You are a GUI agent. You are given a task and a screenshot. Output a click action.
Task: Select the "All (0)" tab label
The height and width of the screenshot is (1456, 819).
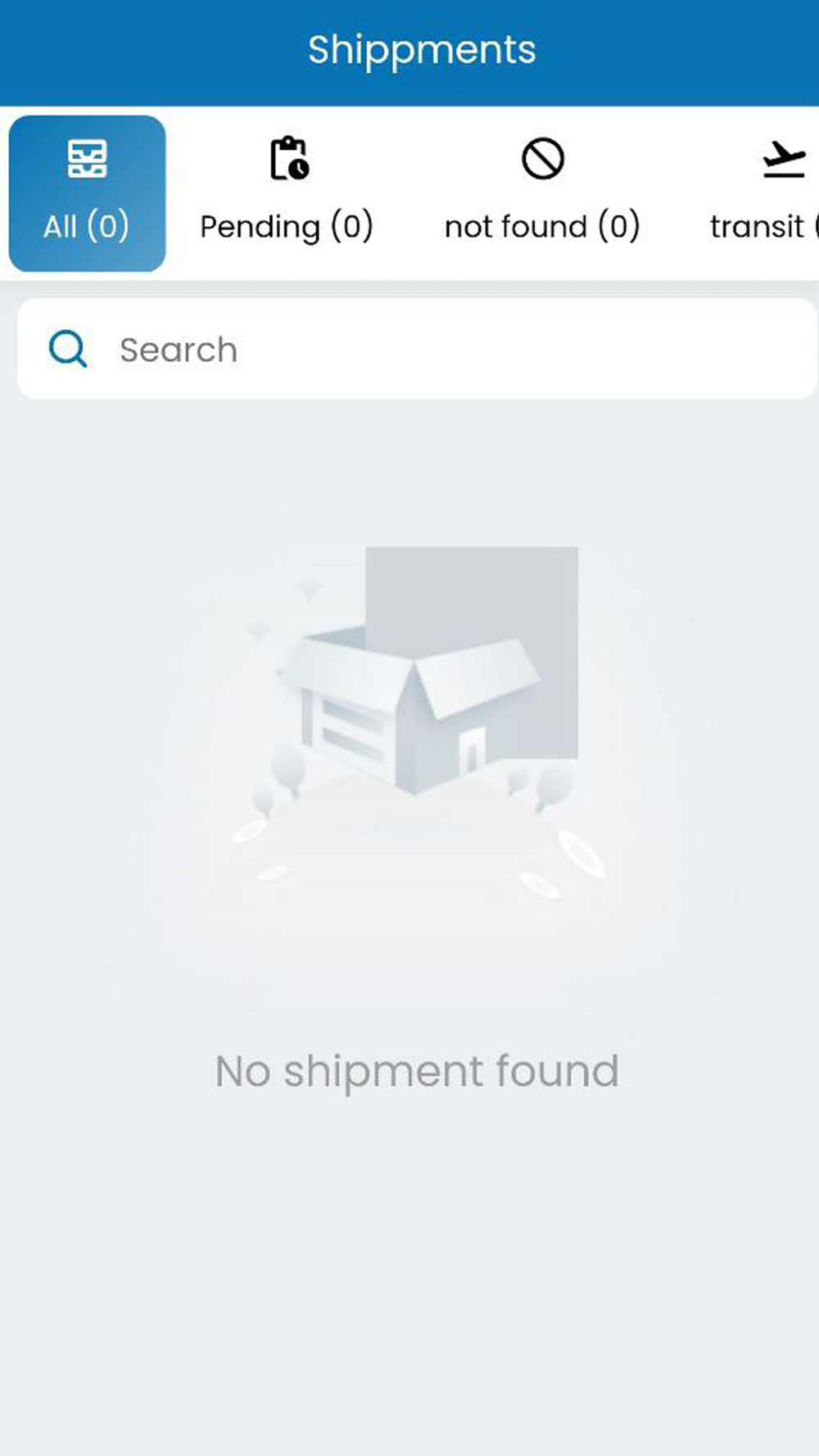point(86,226)
